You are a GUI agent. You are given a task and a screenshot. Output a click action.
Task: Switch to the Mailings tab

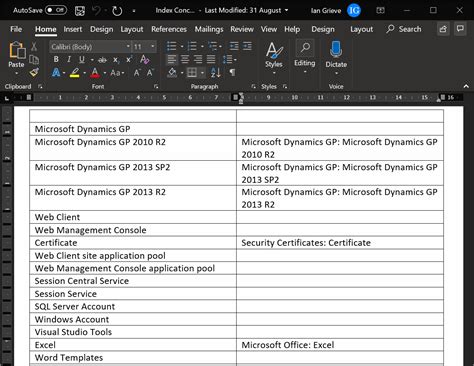[209, 29]
